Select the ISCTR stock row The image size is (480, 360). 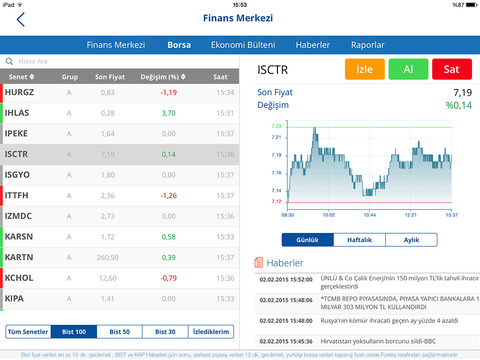[x=120, y=154]
